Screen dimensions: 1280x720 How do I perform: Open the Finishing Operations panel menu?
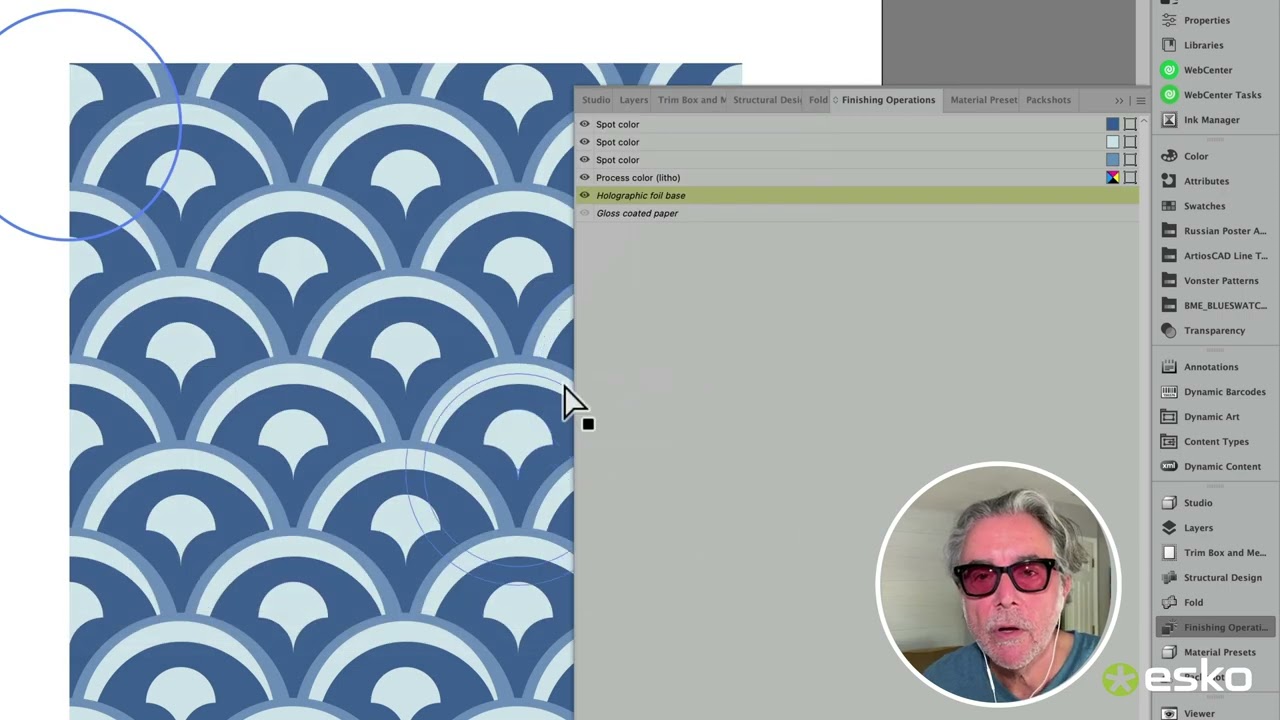[x=1141, y=101]
